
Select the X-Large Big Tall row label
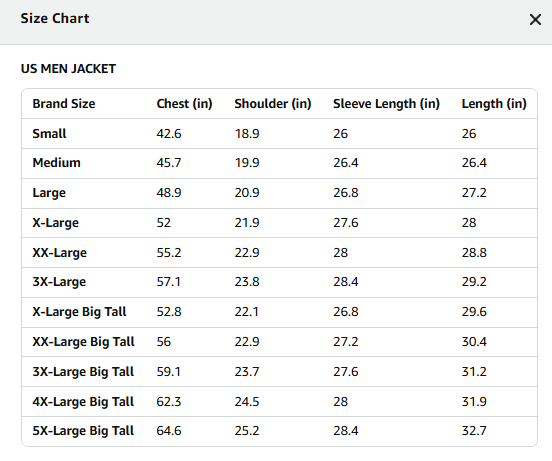point(79,312)
